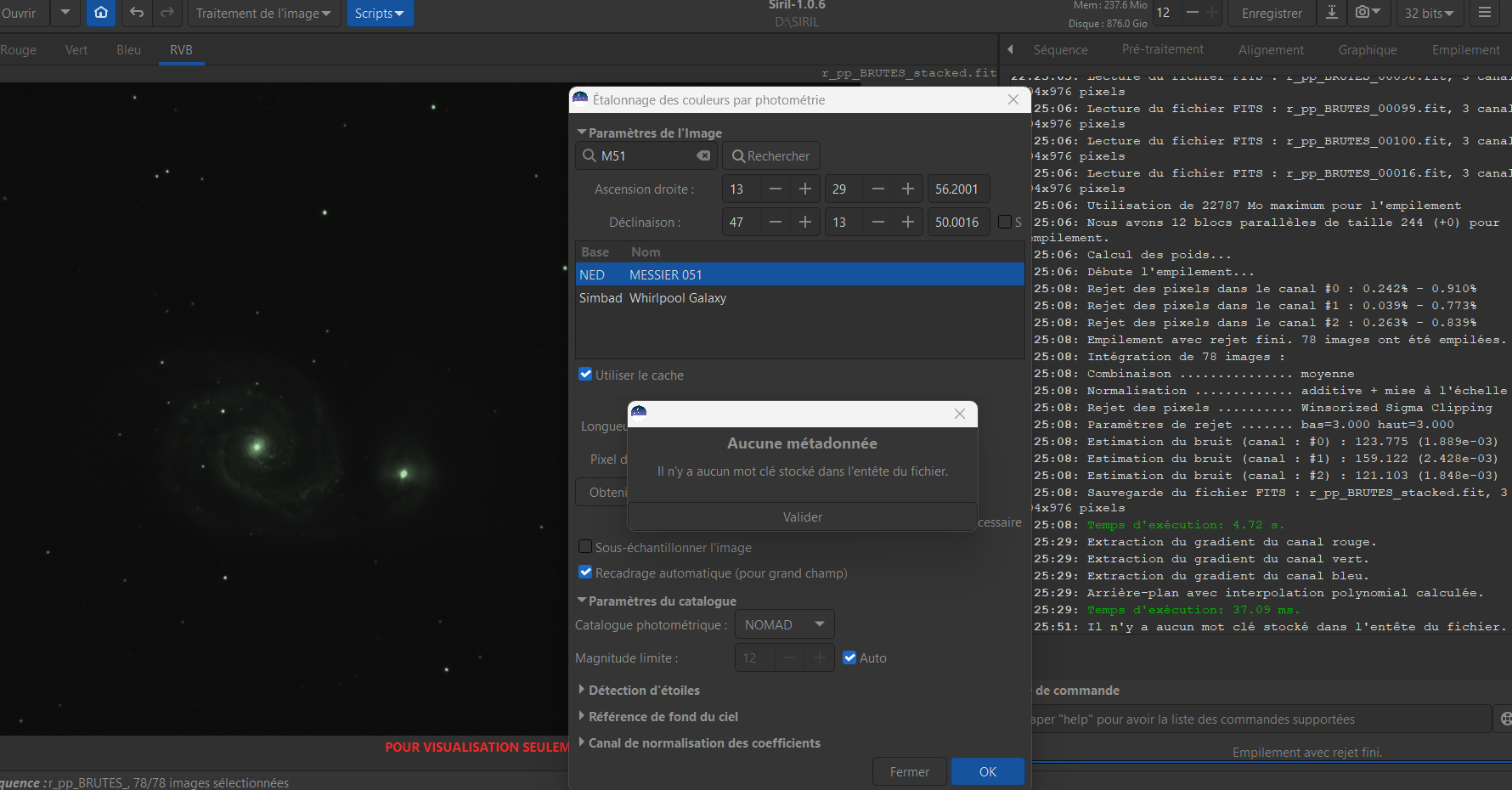Open the hamburger main menu
The image size is (1512, 790).
click(1485, 13)
